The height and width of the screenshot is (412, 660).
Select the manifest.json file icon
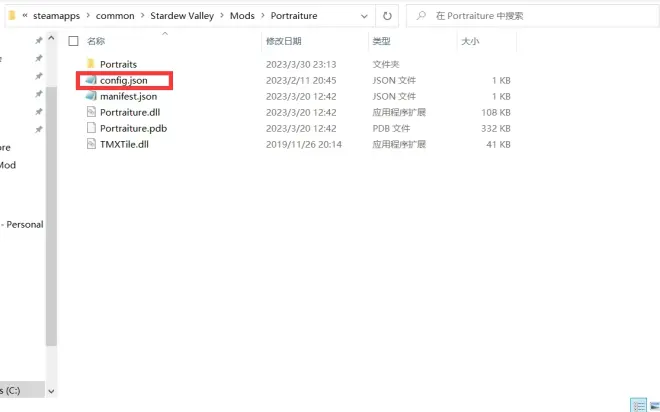tap(90, 96)
